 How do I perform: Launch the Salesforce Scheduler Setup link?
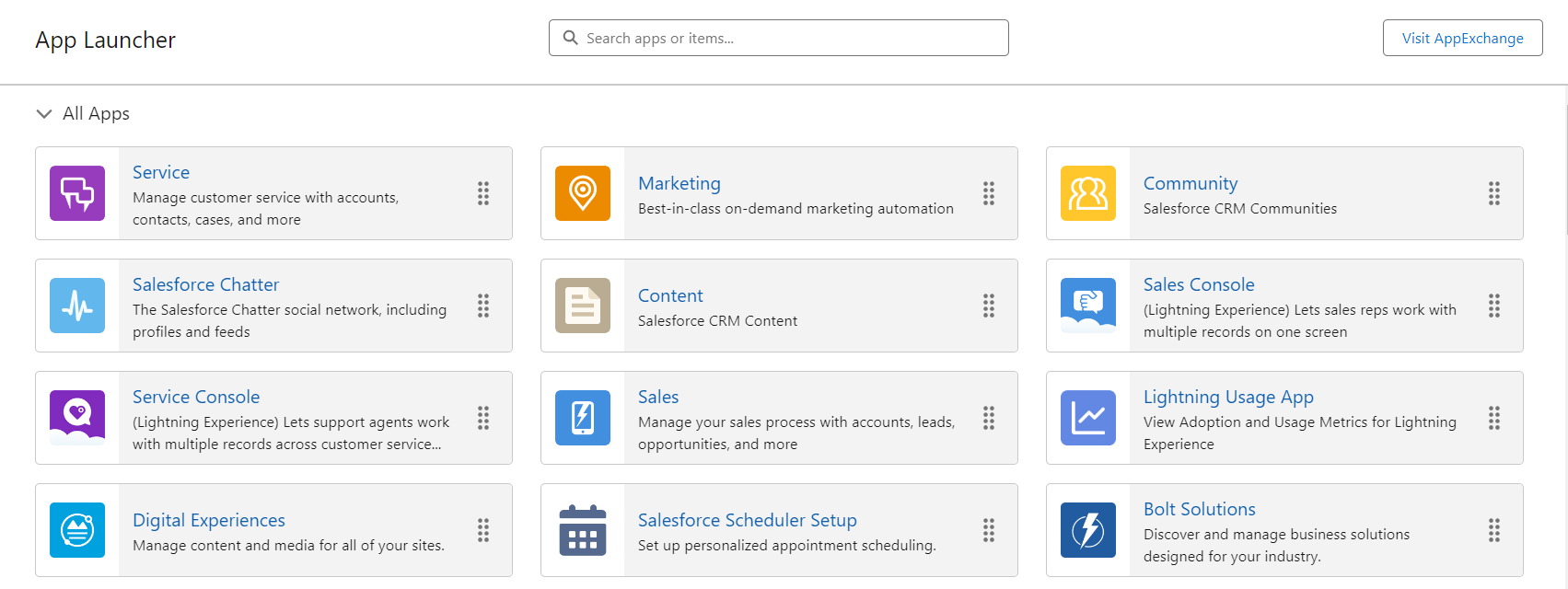[x=748, y=520]
